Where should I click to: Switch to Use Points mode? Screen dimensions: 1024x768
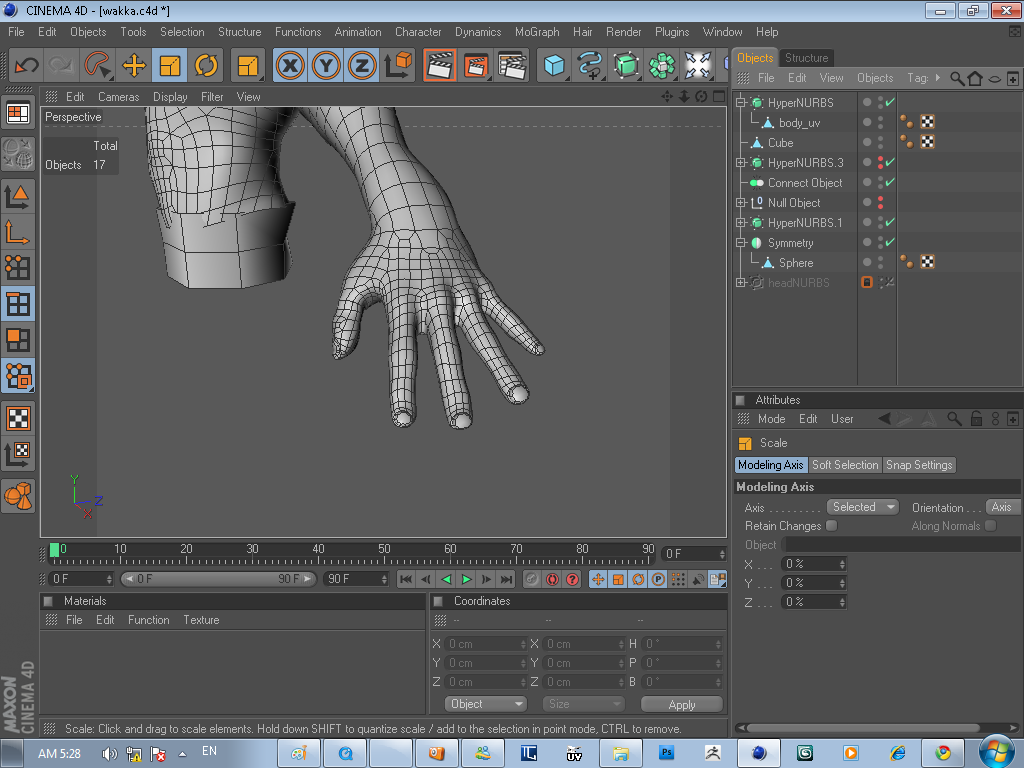(18, 267)
